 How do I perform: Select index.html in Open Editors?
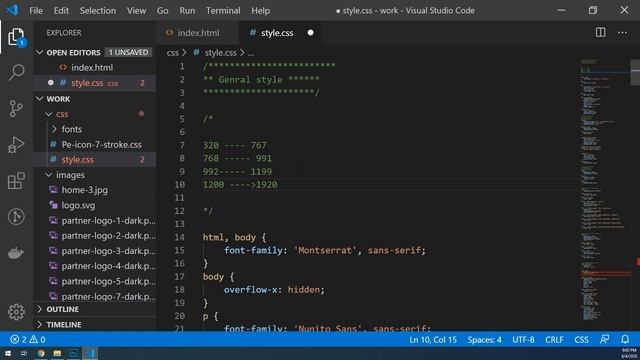(92, 68)
